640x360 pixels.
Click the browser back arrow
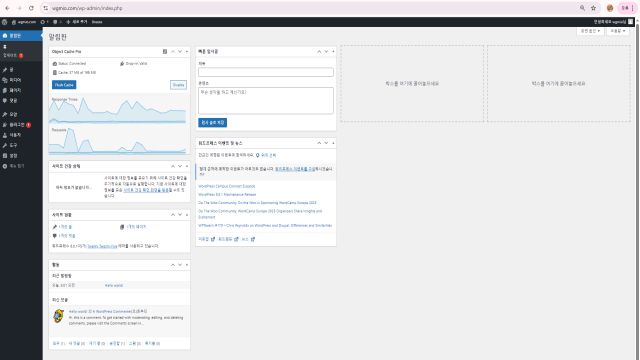(7, 8)
